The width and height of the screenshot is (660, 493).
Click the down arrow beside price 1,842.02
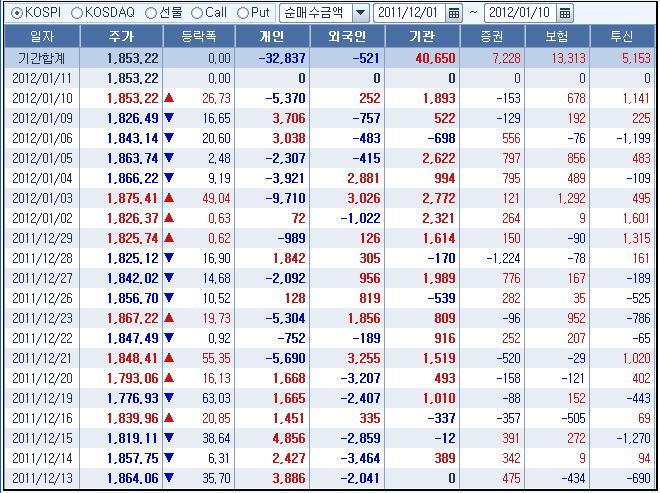(169, 278)
